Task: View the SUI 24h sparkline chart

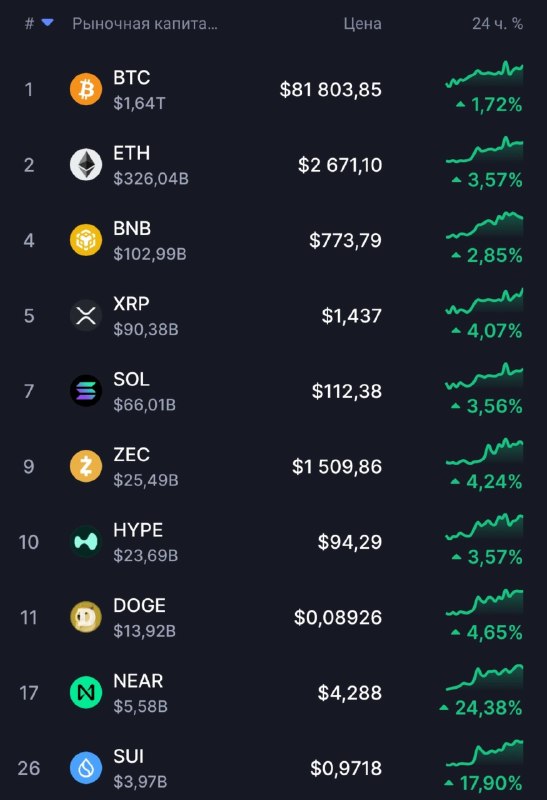Action: (x=484, y=753)
